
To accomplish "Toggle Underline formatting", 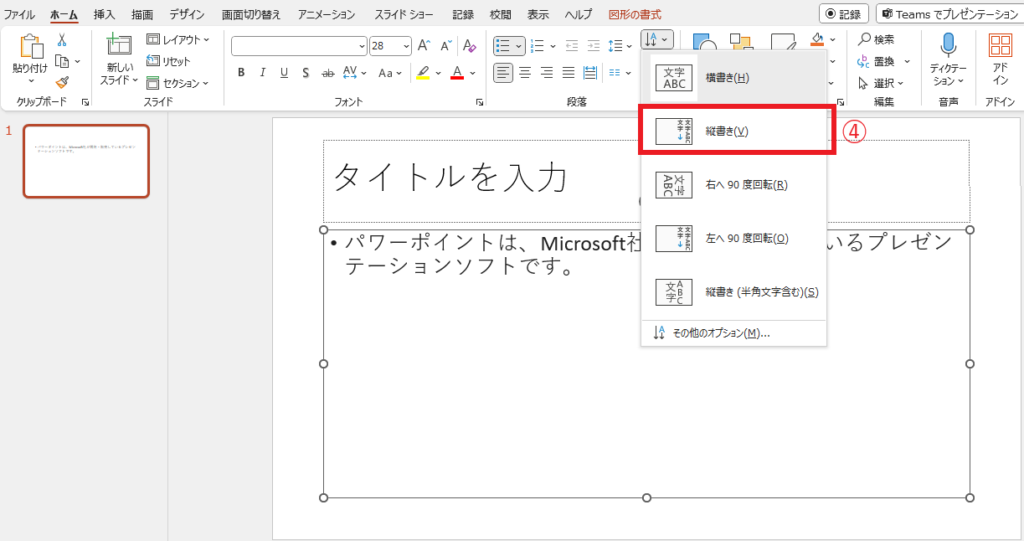I will [x=284, y=73].
